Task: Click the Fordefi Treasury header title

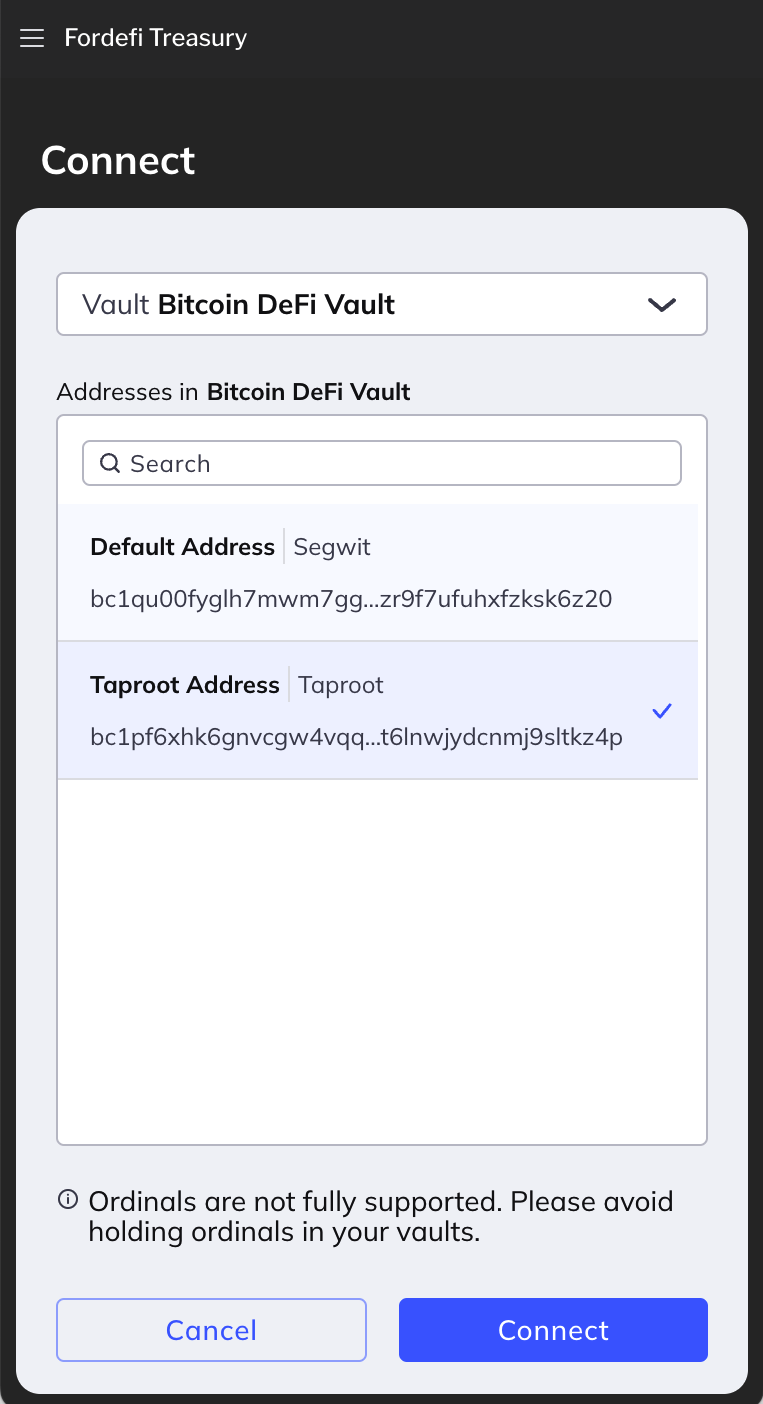Action: coord(155,38)
